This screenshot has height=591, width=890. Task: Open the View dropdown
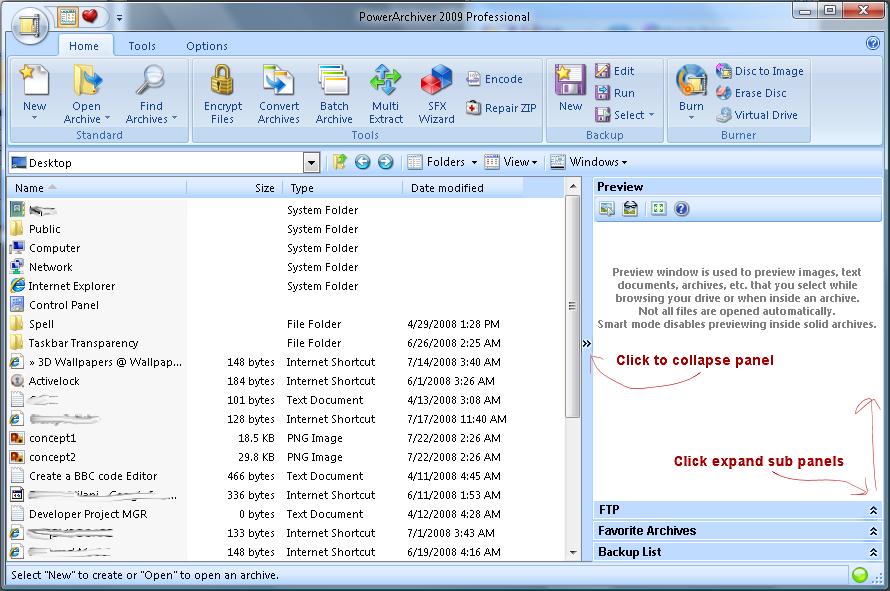point(511,162)
